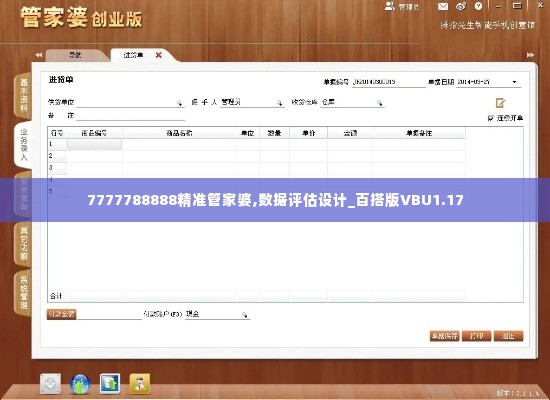This screenshot has width=550, height=400.
Task: Open the blue upload picture dock icon
Action: point(110,384)
